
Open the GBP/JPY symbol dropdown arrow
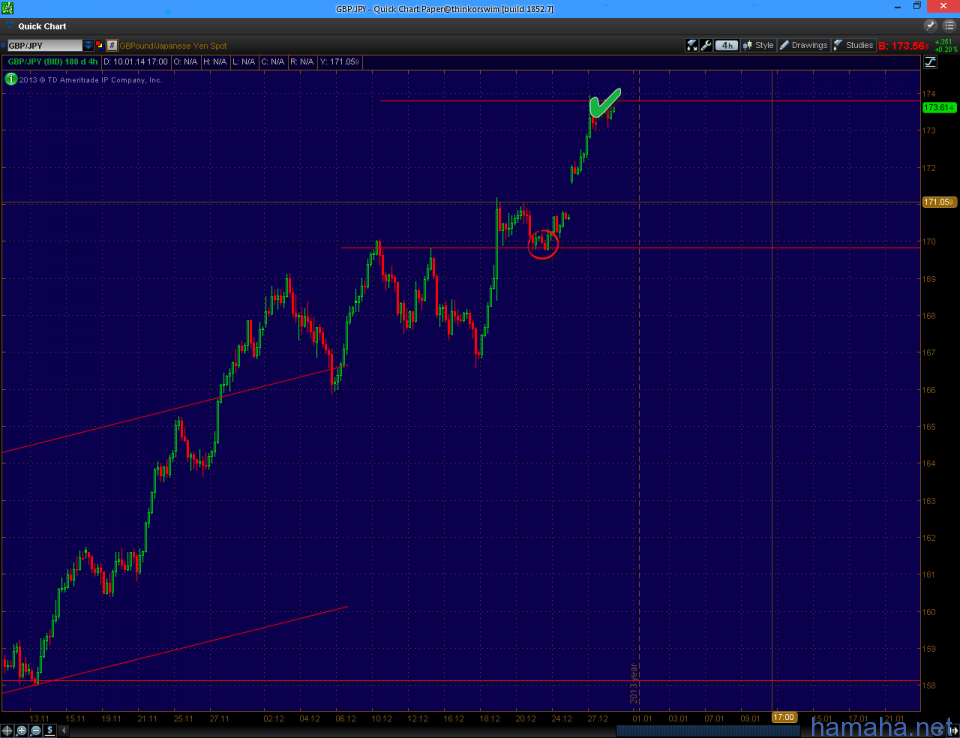(88, 45)
